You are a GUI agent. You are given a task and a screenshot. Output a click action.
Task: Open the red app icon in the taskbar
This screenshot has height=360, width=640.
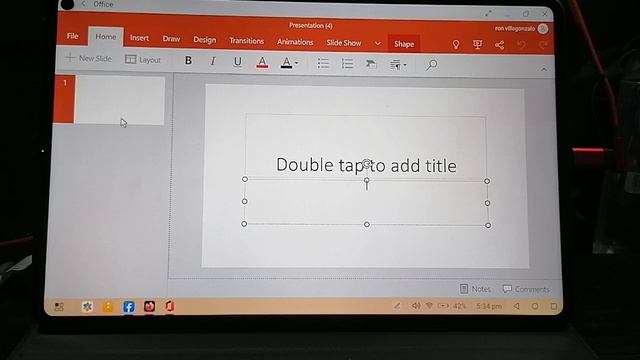149,306
